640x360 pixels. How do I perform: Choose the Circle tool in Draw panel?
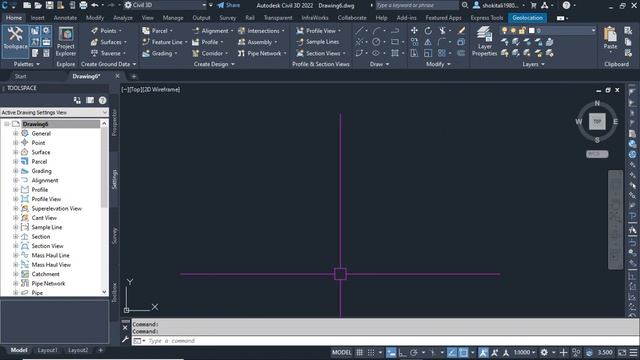pyautogui.click(x=376, y=42)
